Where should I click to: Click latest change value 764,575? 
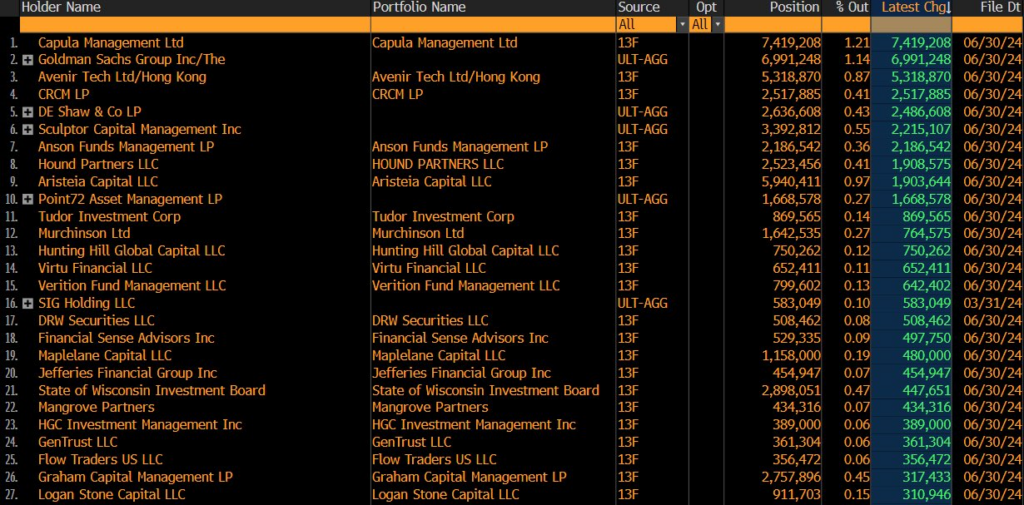pyautogui.click(x=927, y=233)
